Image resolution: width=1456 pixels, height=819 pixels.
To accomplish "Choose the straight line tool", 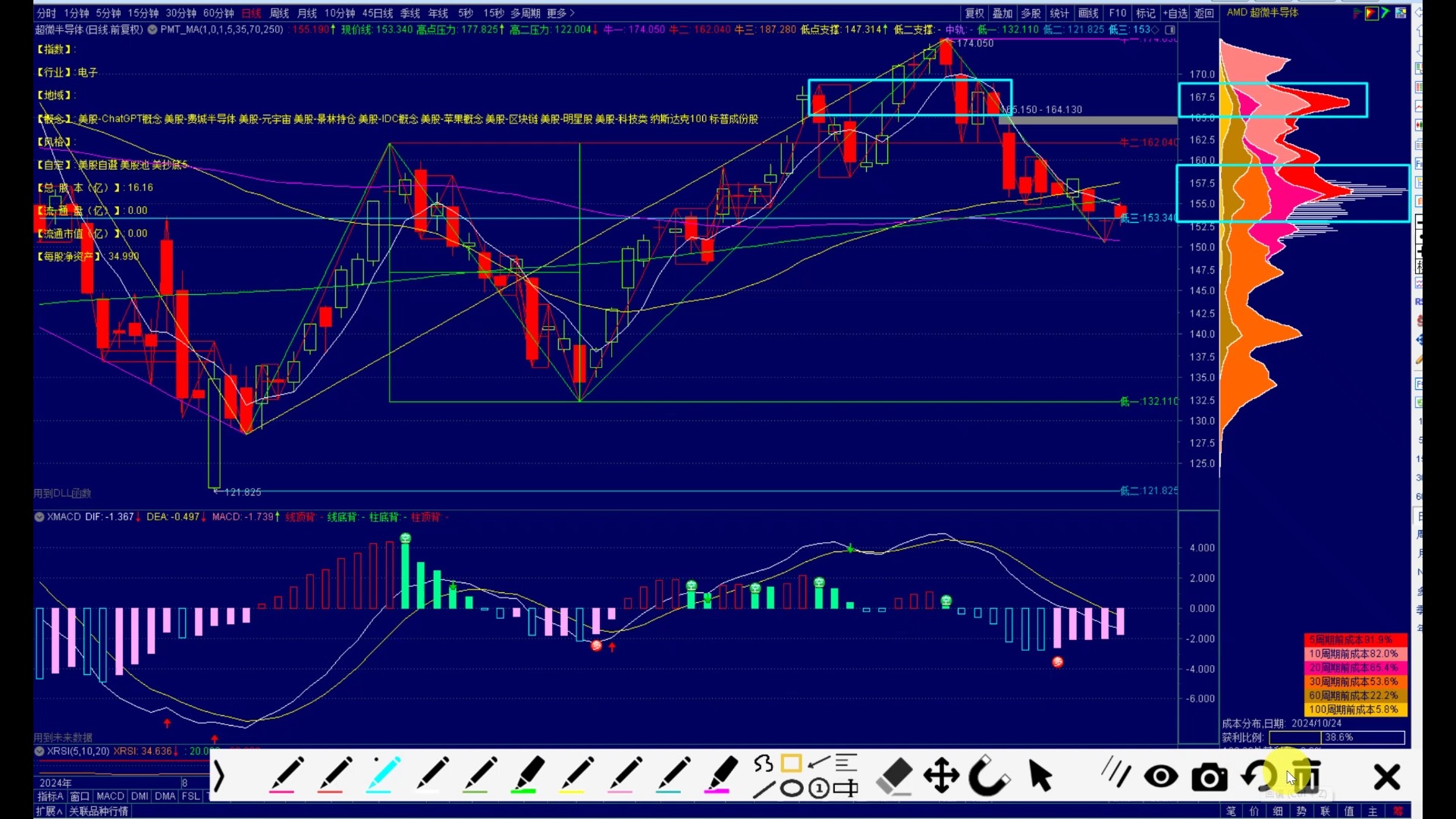I will click(x=764, y=789).
